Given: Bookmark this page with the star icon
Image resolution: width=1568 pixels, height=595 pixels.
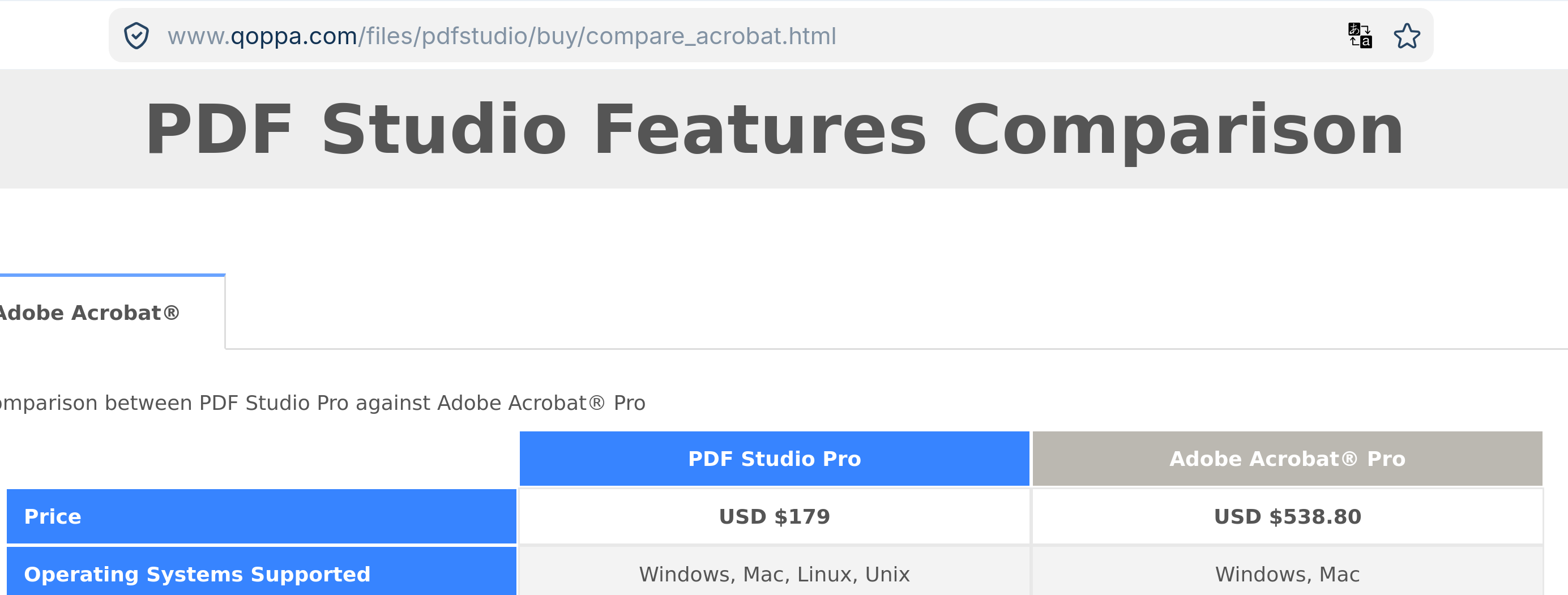Looking at the screenshot, I should (1407, 36).
